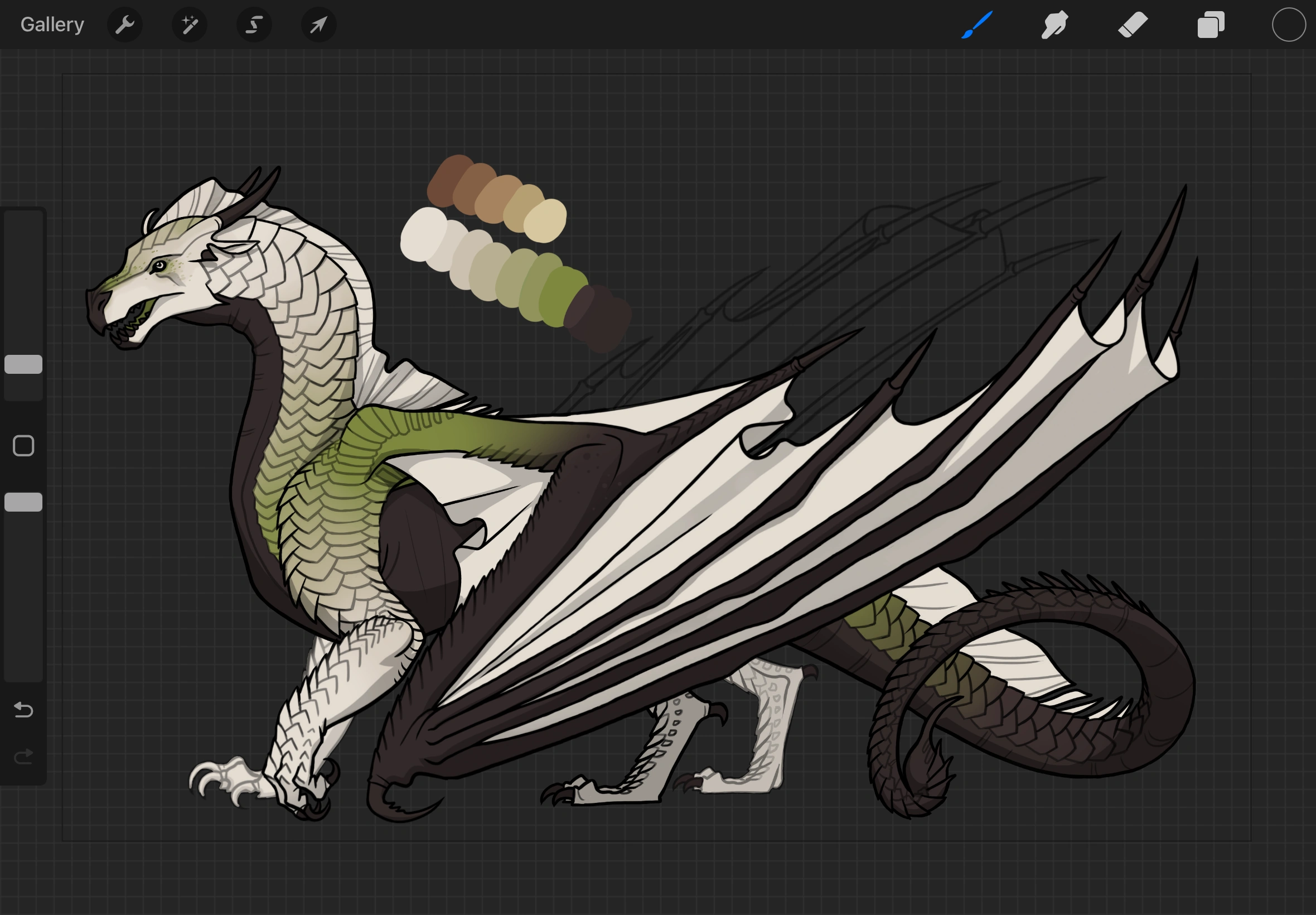
Task: Open the Layers panel
Action: pyautogui.click(x=1211, y=25)
